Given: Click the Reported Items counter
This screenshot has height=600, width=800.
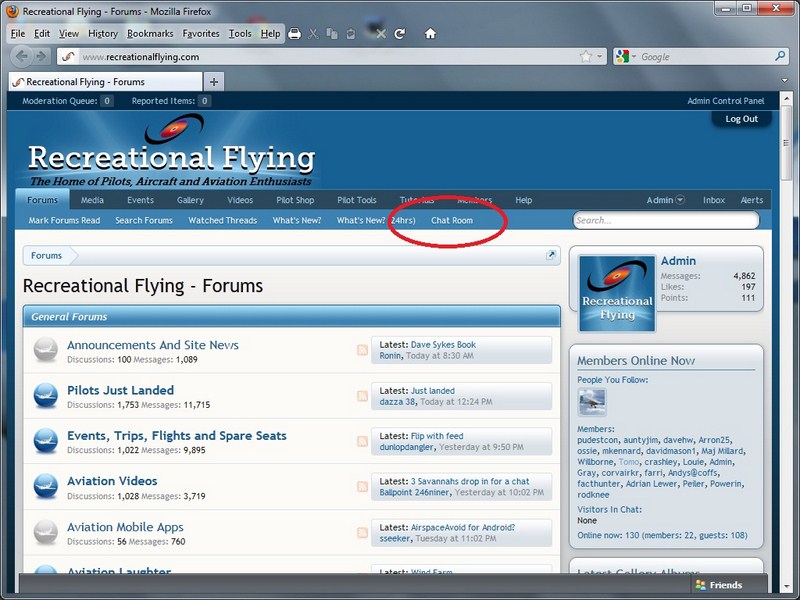Looking at the screenshot, I should click(205, 101).
